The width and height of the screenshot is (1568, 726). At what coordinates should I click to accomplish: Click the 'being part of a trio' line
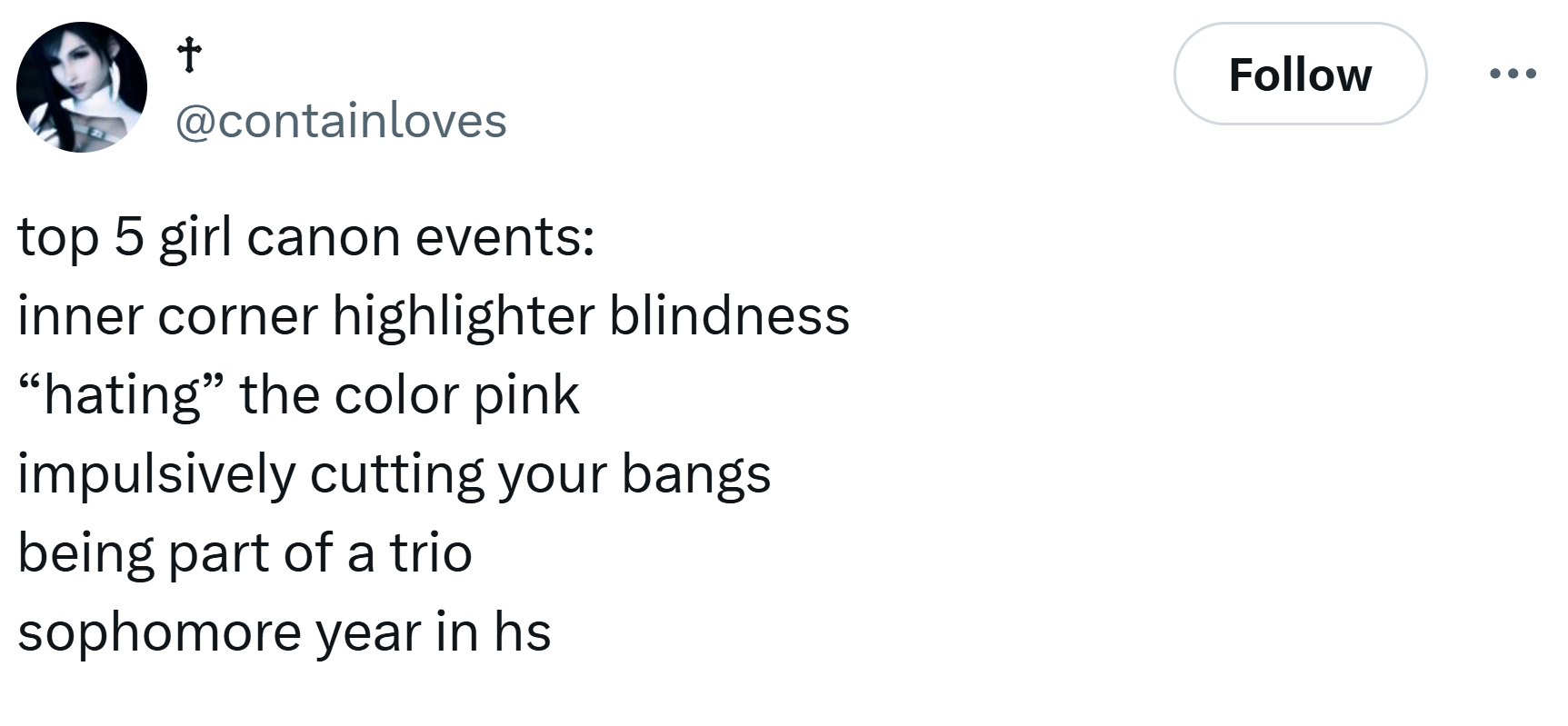point(245,553)
